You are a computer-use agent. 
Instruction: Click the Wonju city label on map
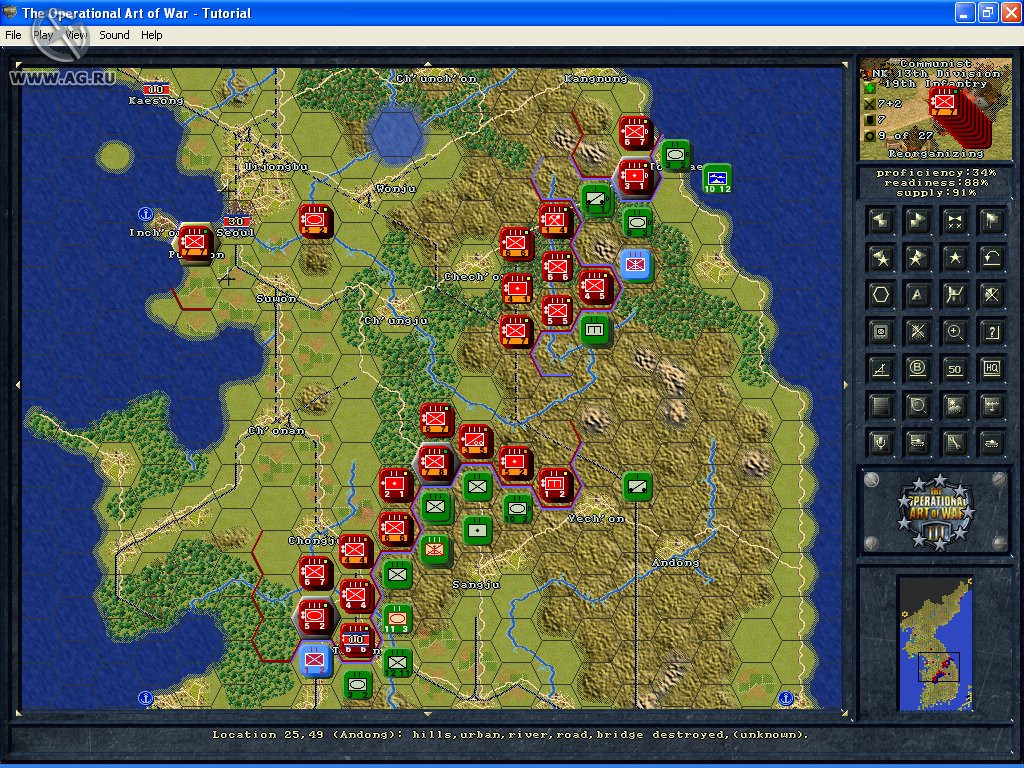[396, 188]
